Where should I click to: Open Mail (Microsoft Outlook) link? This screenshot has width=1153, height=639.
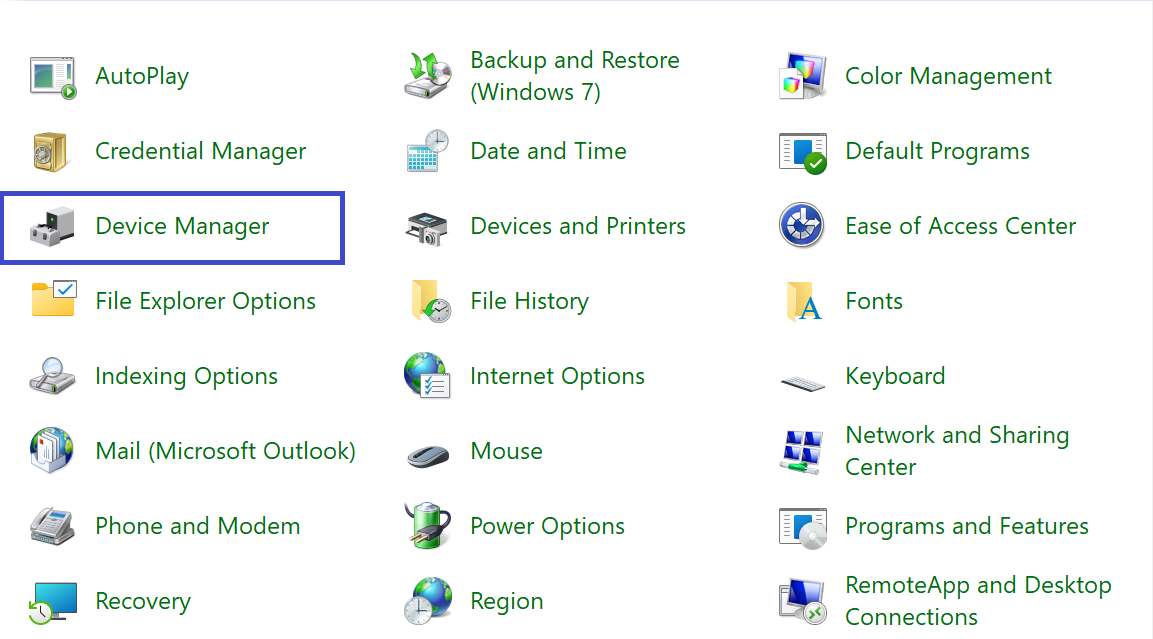click(225, 451)
